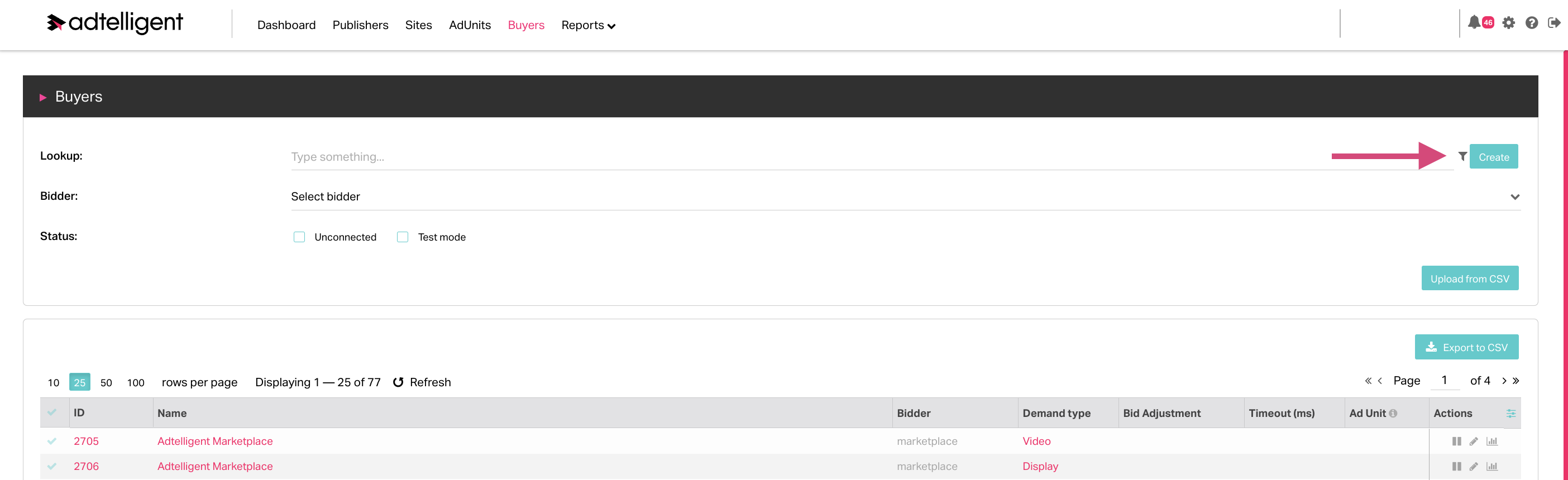Screen dimensions: 1568x480
Task: Open statistics chart for buyer 2705
Action: point(1492,441)
